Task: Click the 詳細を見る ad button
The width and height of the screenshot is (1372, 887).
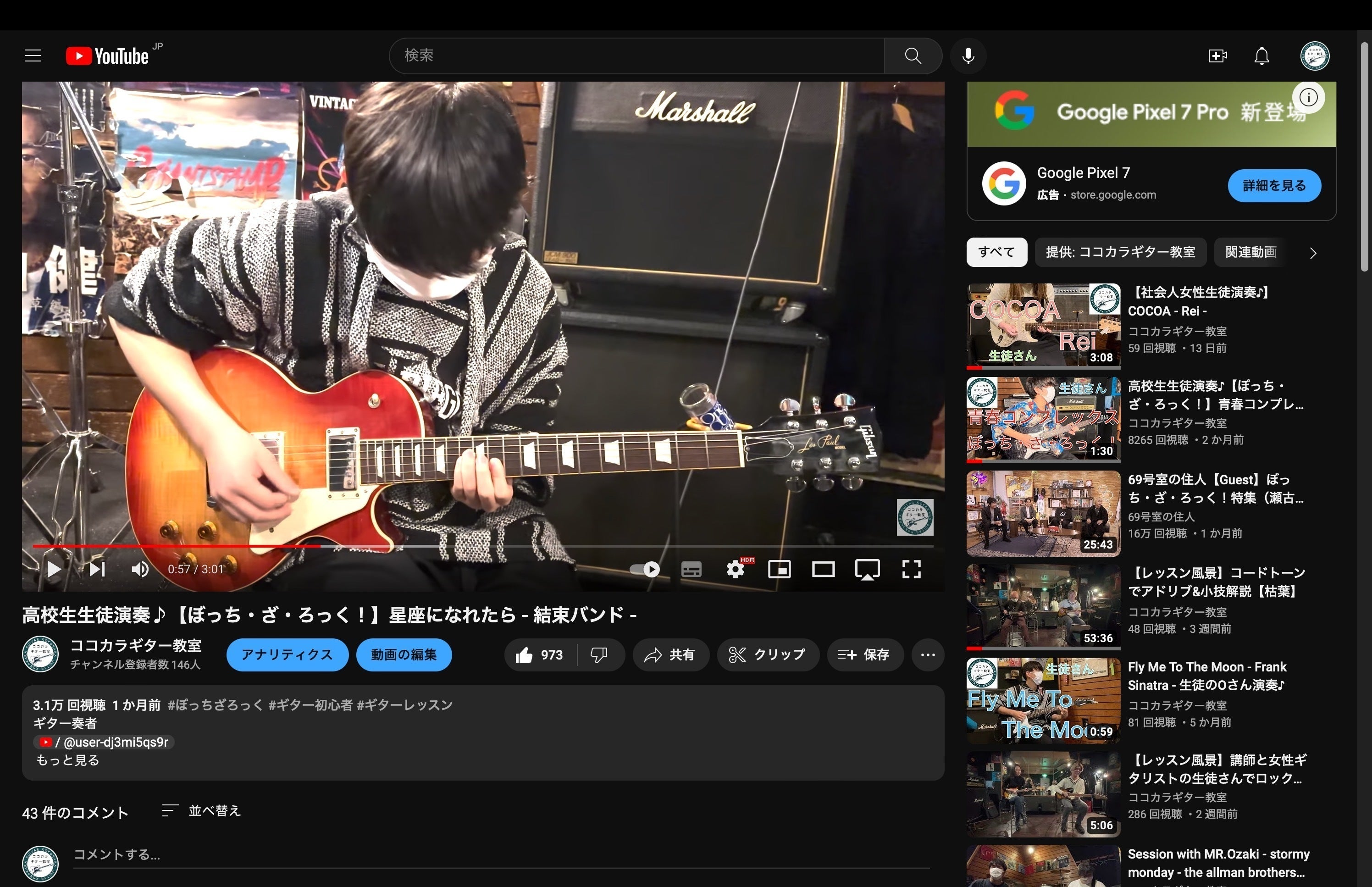Action: tap(1274, 185)
